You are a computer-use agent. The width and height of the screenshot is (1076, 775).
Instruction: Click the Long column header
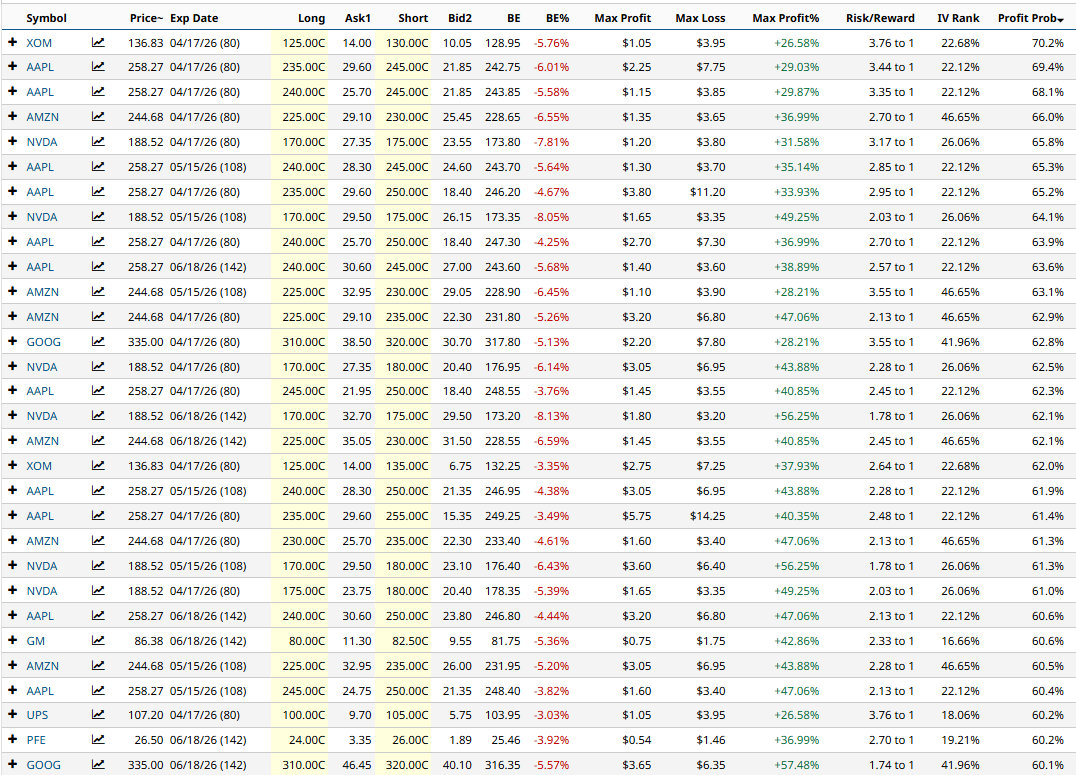point(312,18)
